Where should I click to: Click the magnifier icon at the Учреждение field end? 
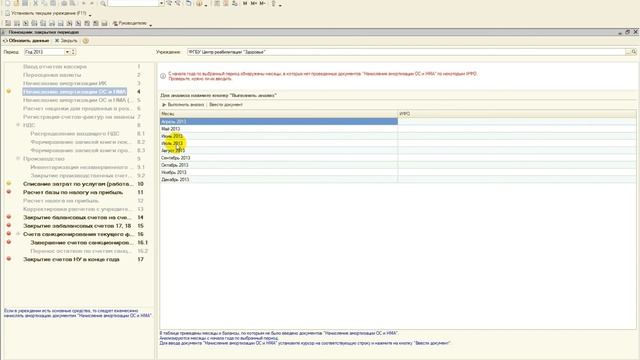[x=634, y=52]
